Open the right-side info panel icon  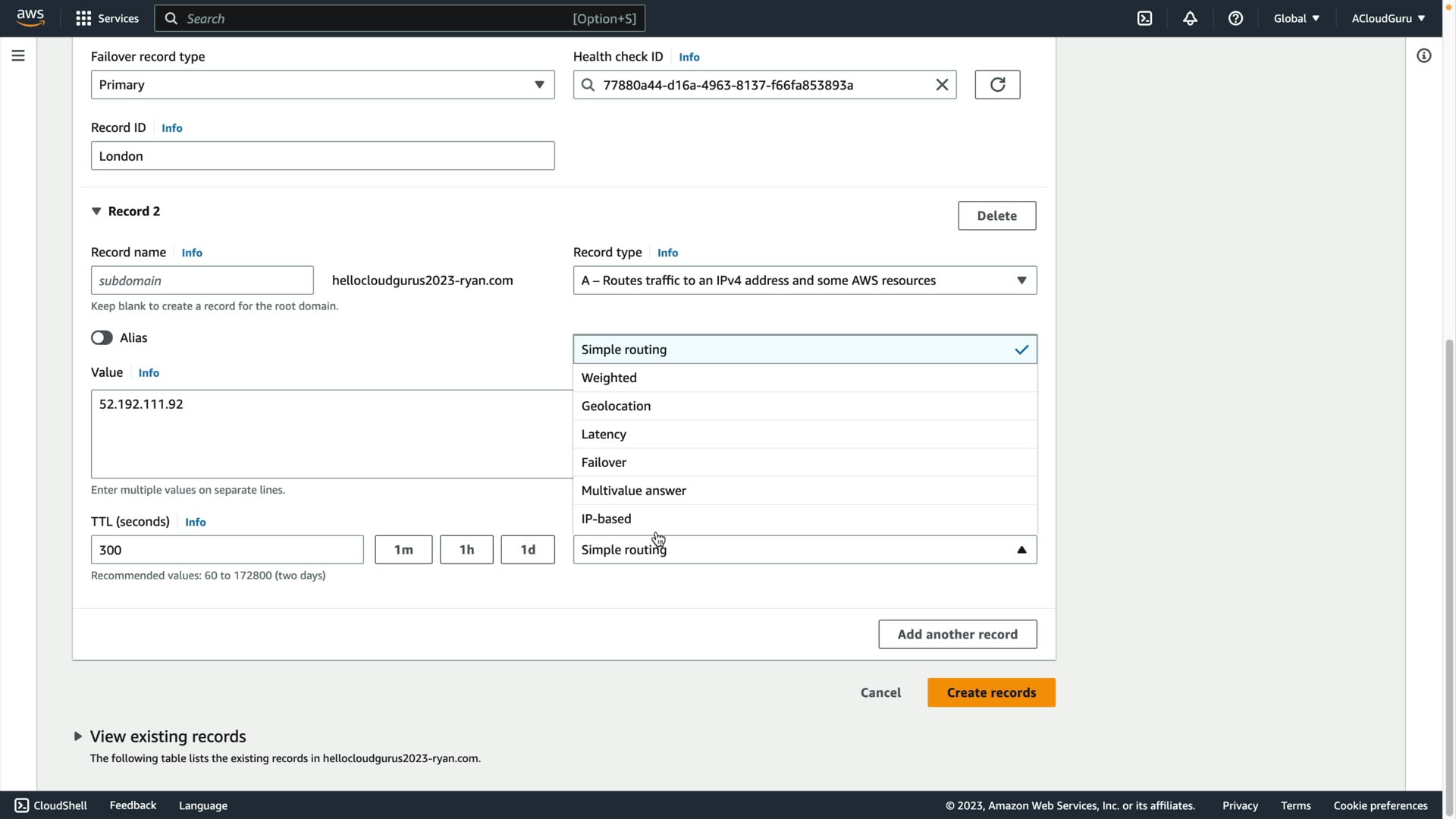(1423, 55)
